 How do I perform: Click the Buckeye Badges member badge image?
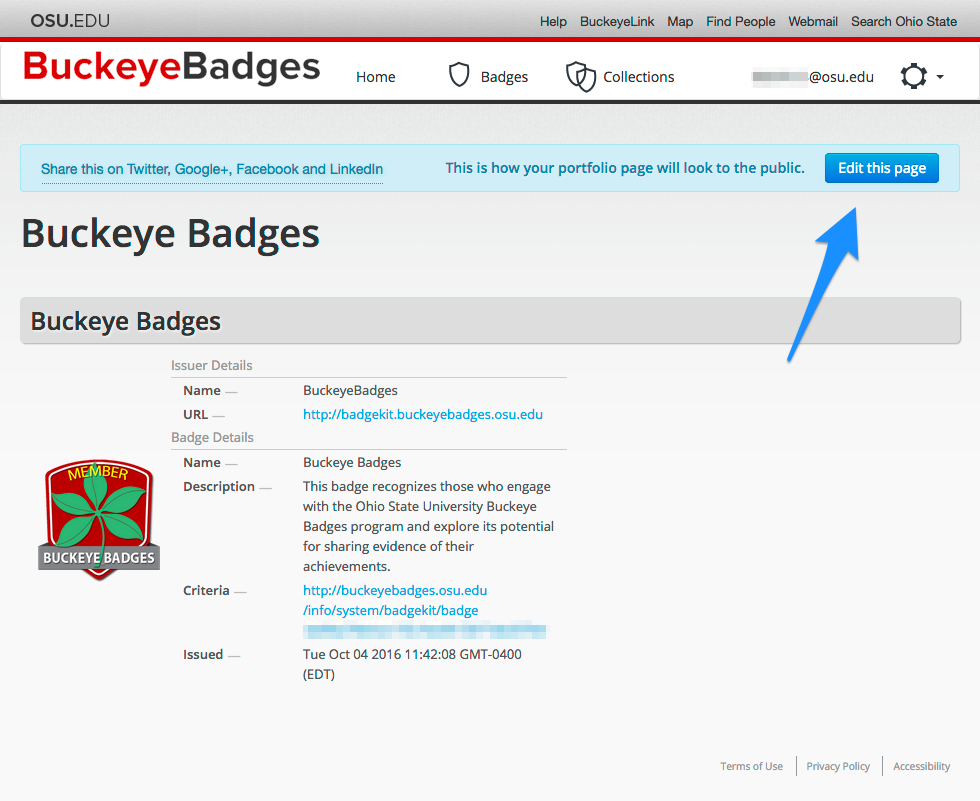[99, 520]
